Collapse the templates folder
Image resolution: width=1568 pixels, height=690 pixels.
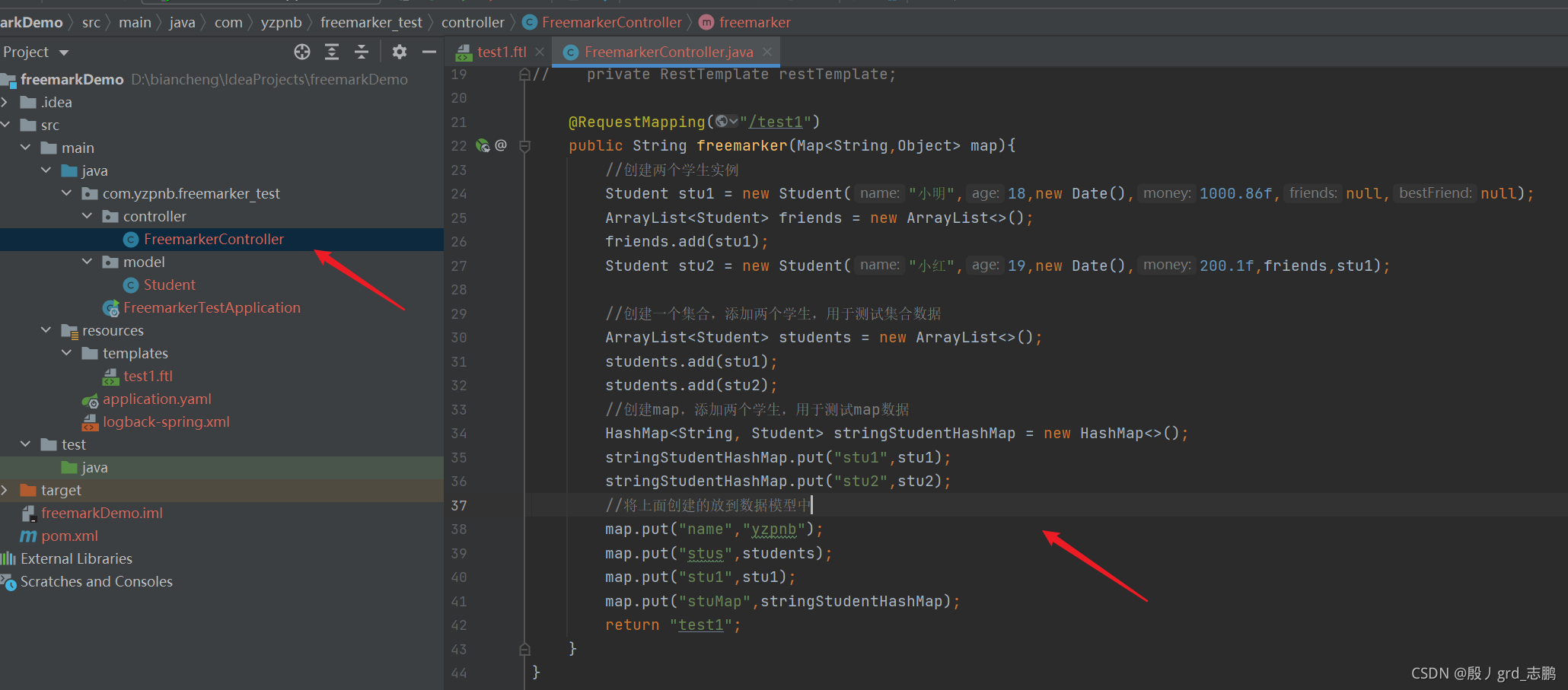66,353
